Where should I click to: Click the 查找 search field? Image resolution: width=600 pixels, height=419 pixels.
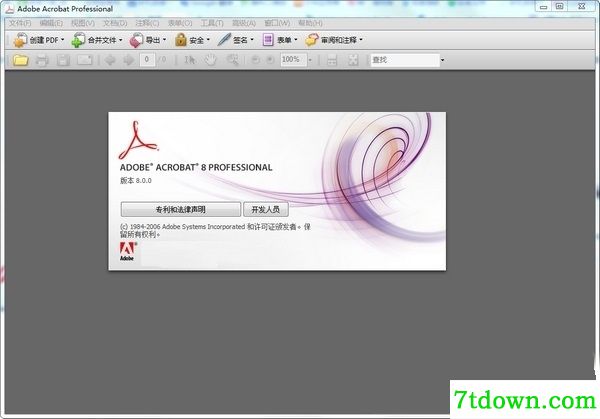[x=405, y=60]
